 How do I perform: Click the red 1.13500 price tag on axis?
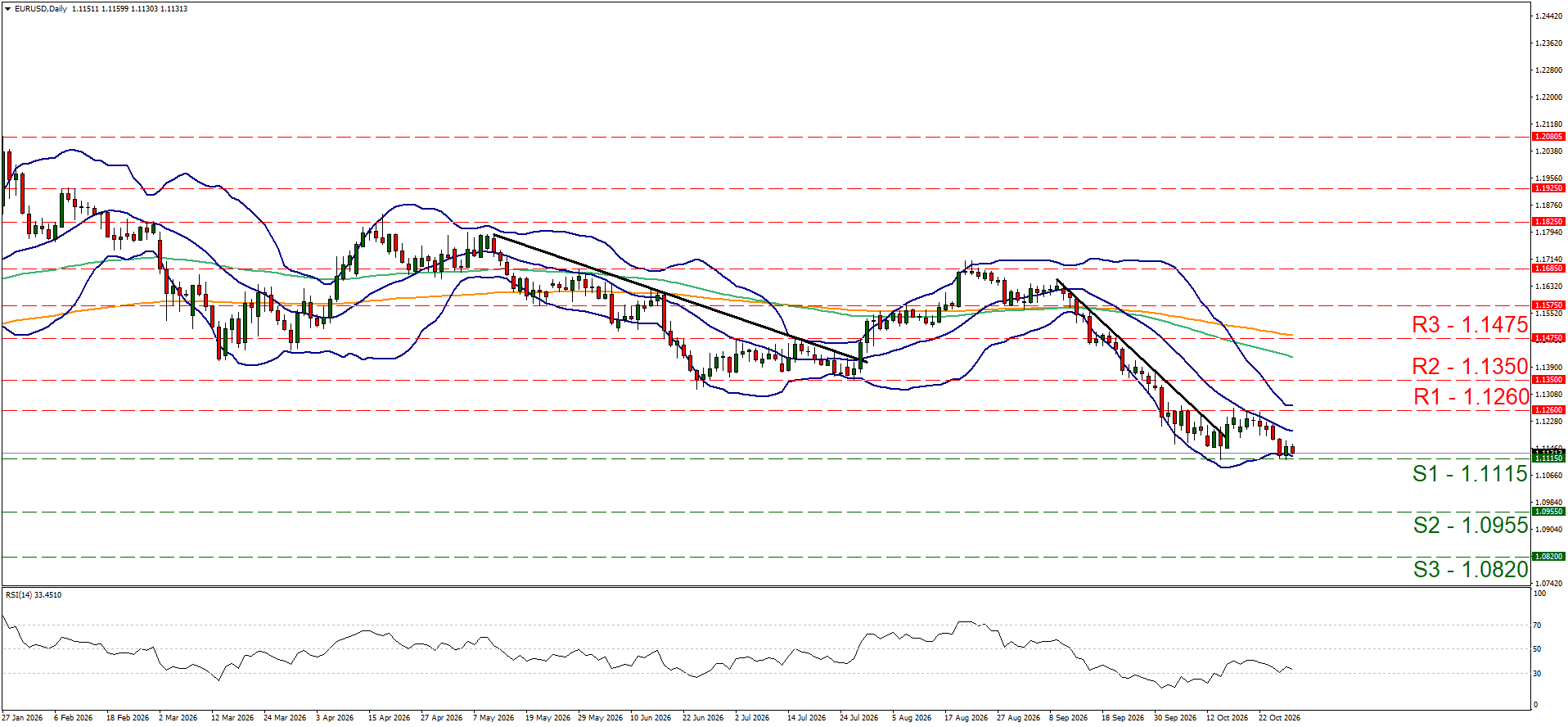(x=1548, y=380)
